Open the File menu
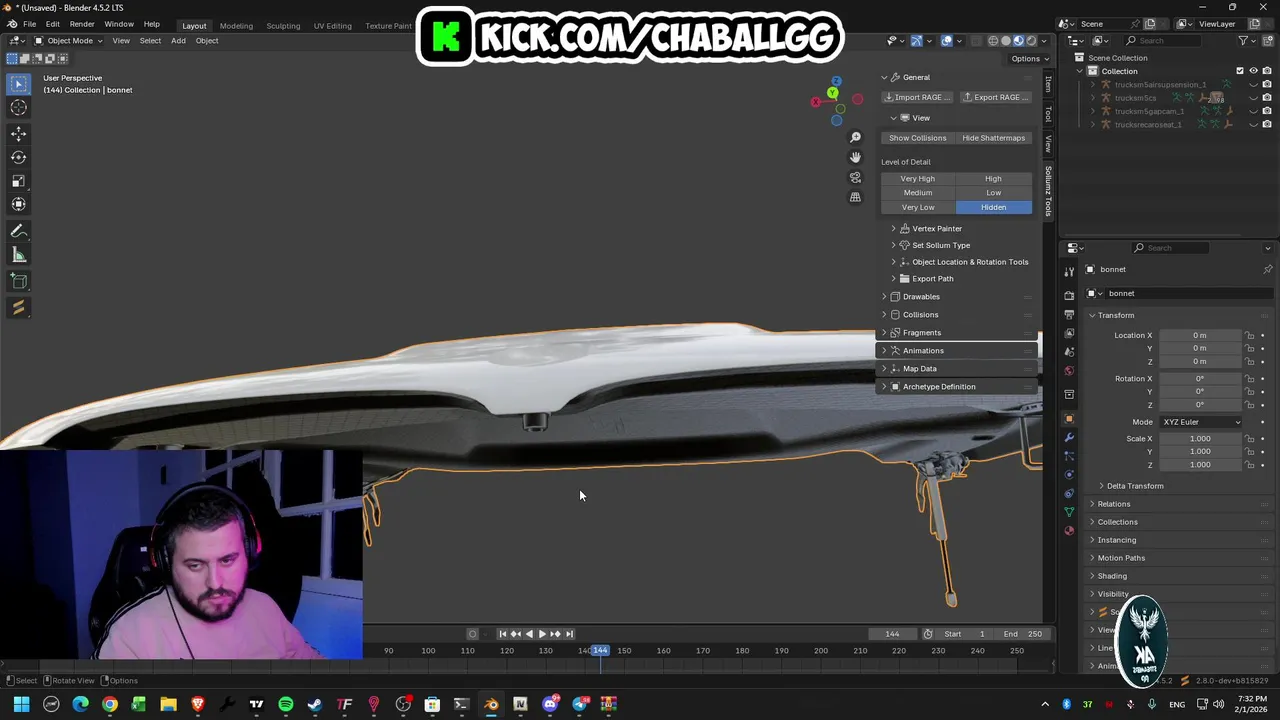The image size is (1280, 720). pos(30,25)
